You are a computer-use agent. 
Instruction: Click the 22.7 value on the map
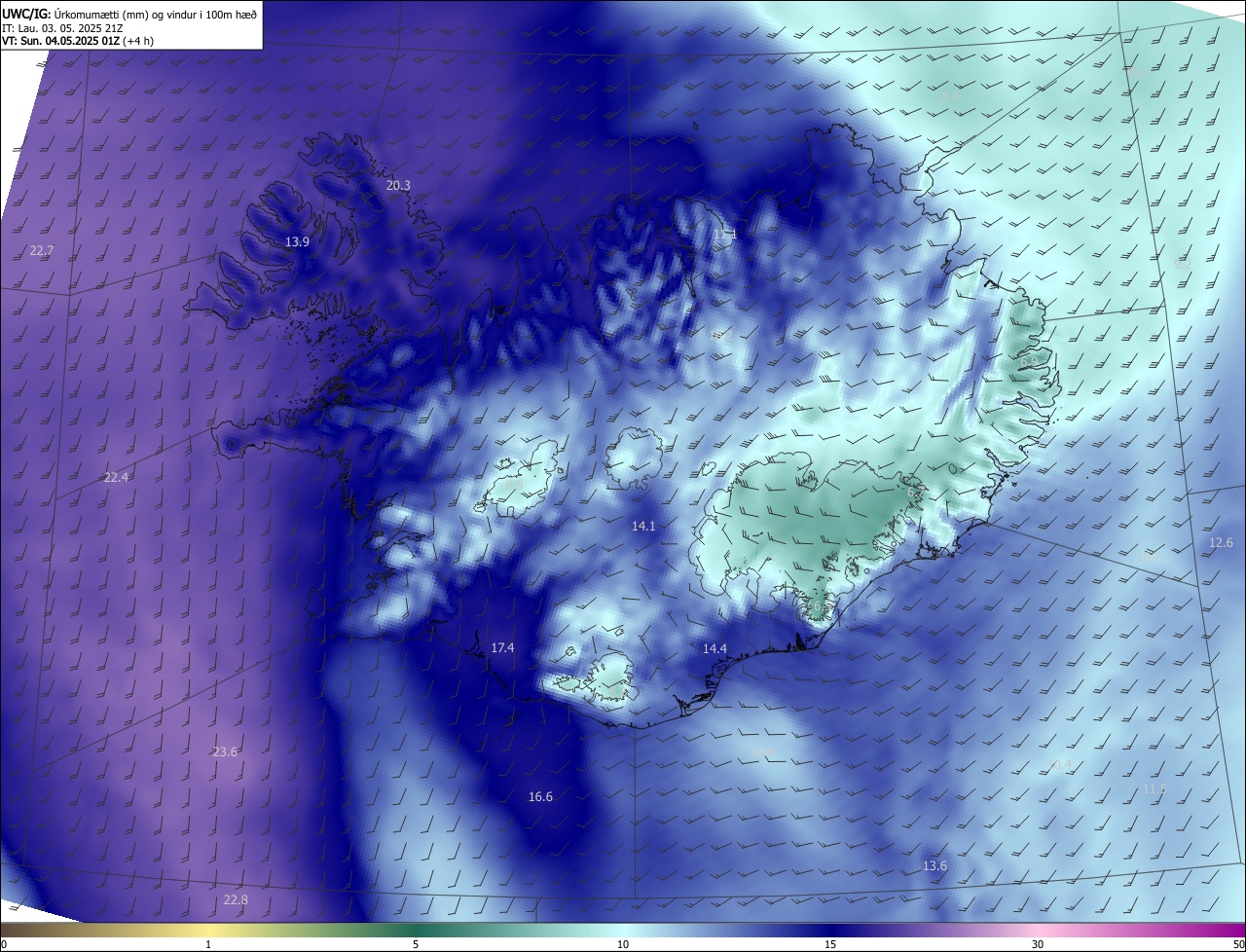click(42, 251)
